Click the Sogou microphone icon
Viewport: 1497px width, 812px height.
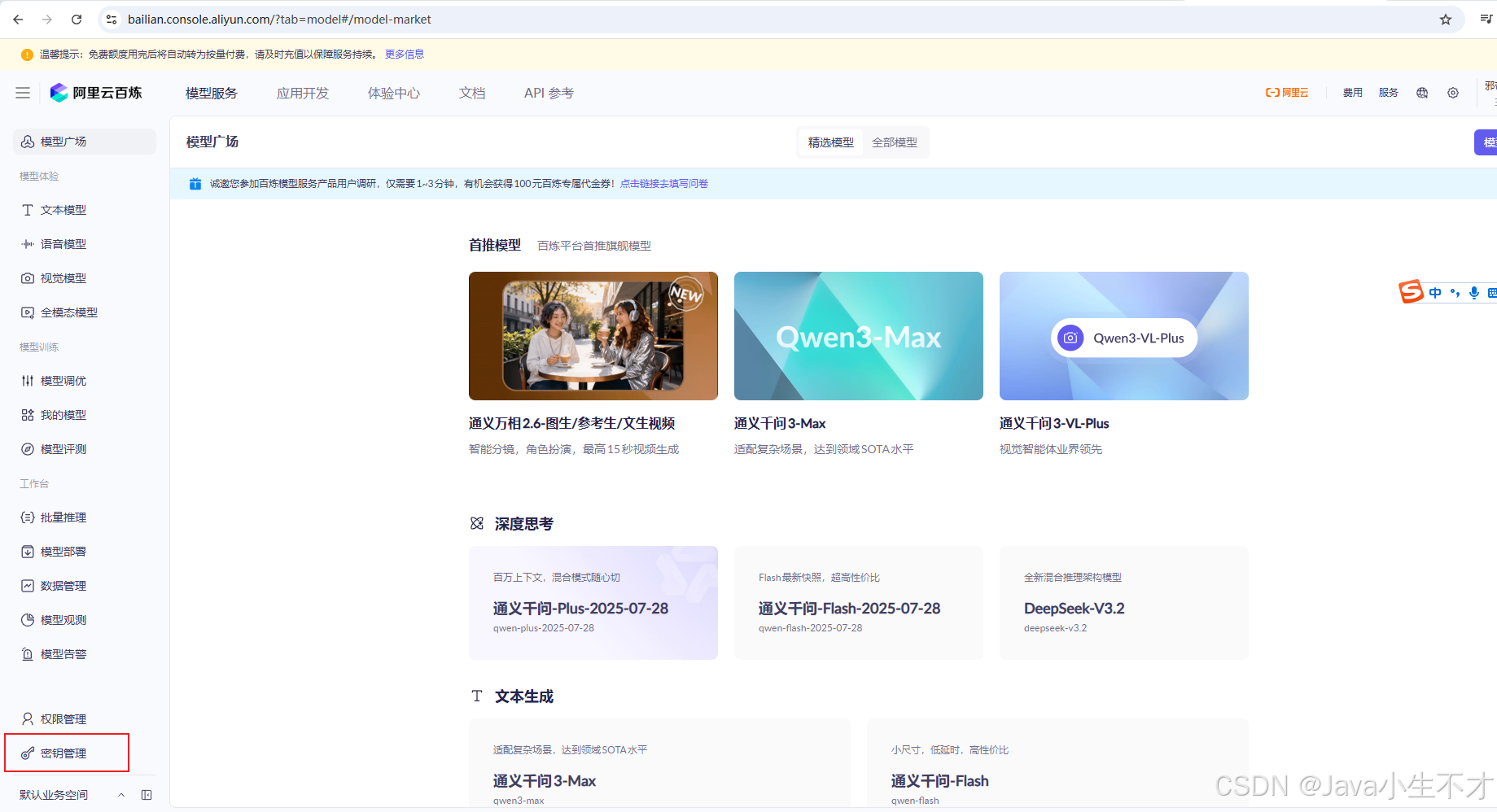(1474, 293)
